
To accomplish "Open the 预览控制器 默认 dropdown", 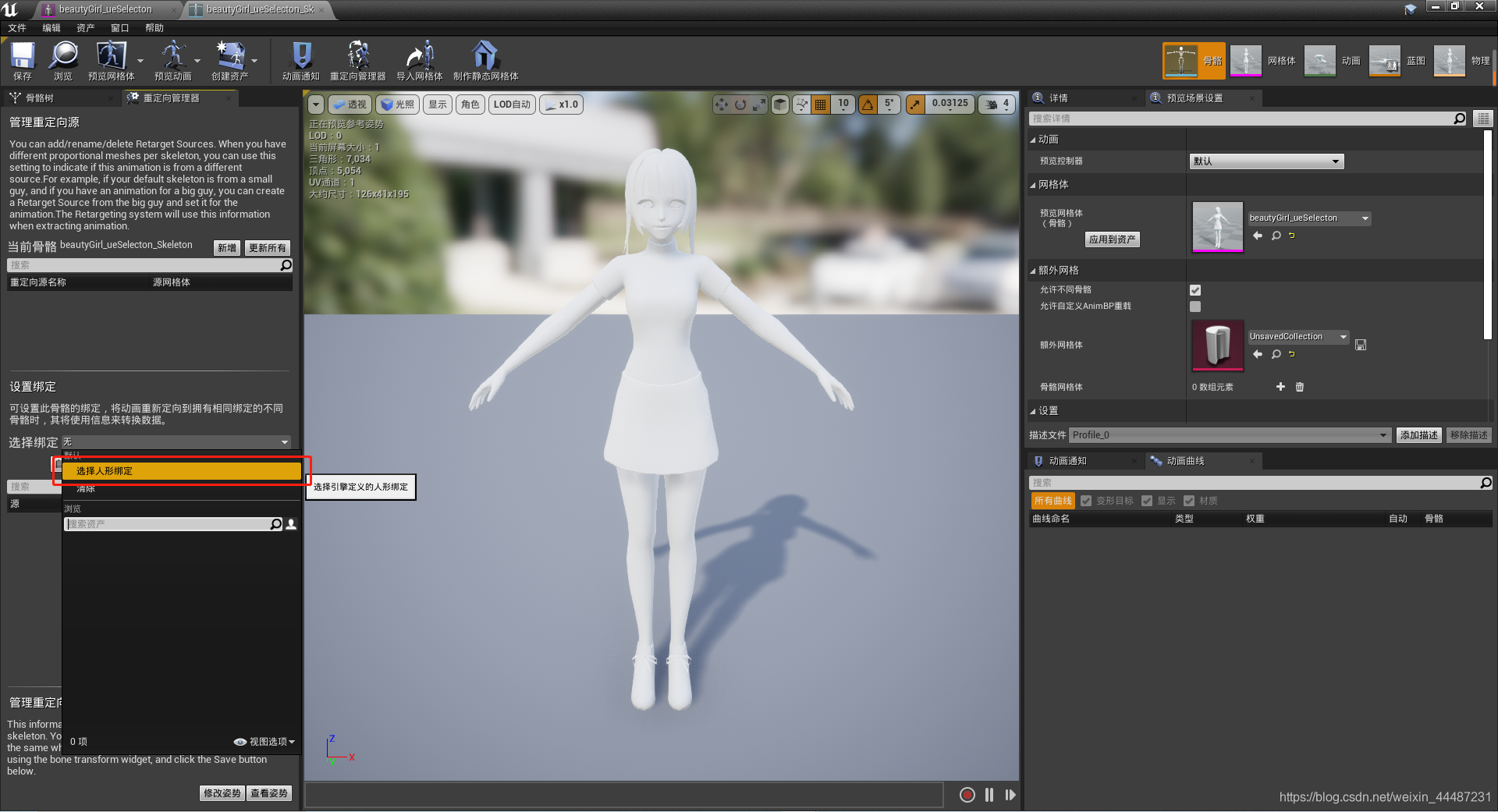I will tap(1267, 161).
